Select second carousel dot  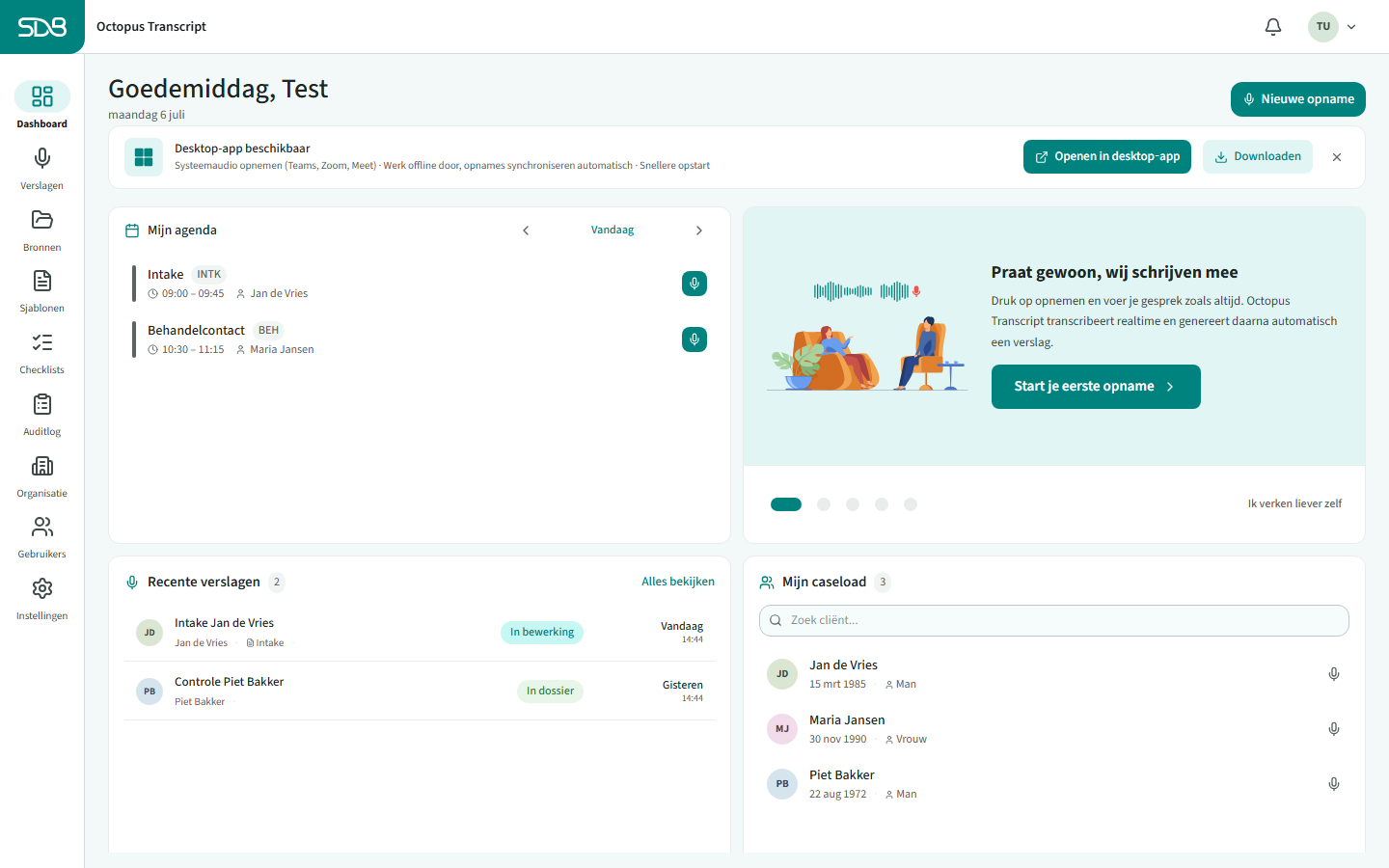click(x=824, y=504)
